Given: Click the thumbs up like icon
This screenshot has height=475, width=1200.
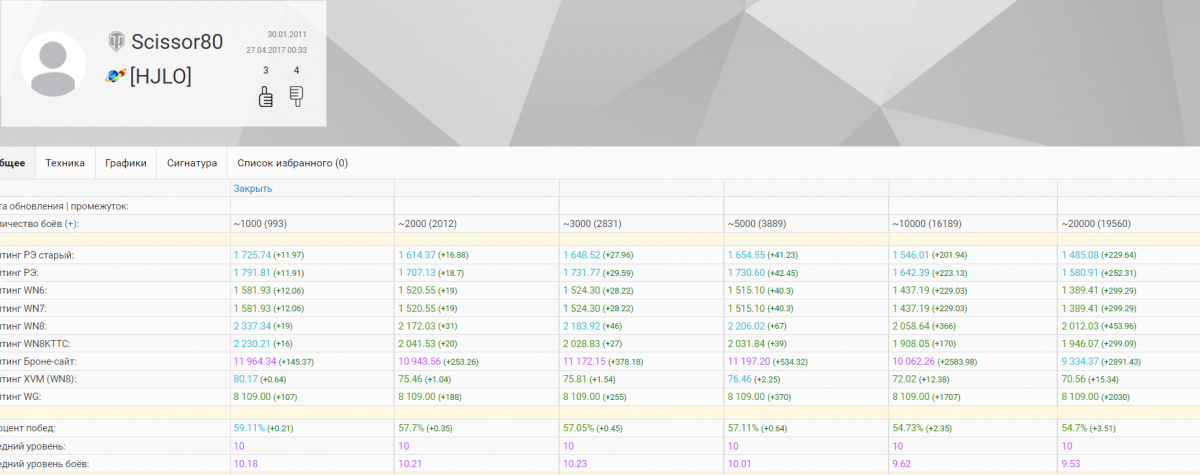Looking at the screenshot, I should click(265, 96).
